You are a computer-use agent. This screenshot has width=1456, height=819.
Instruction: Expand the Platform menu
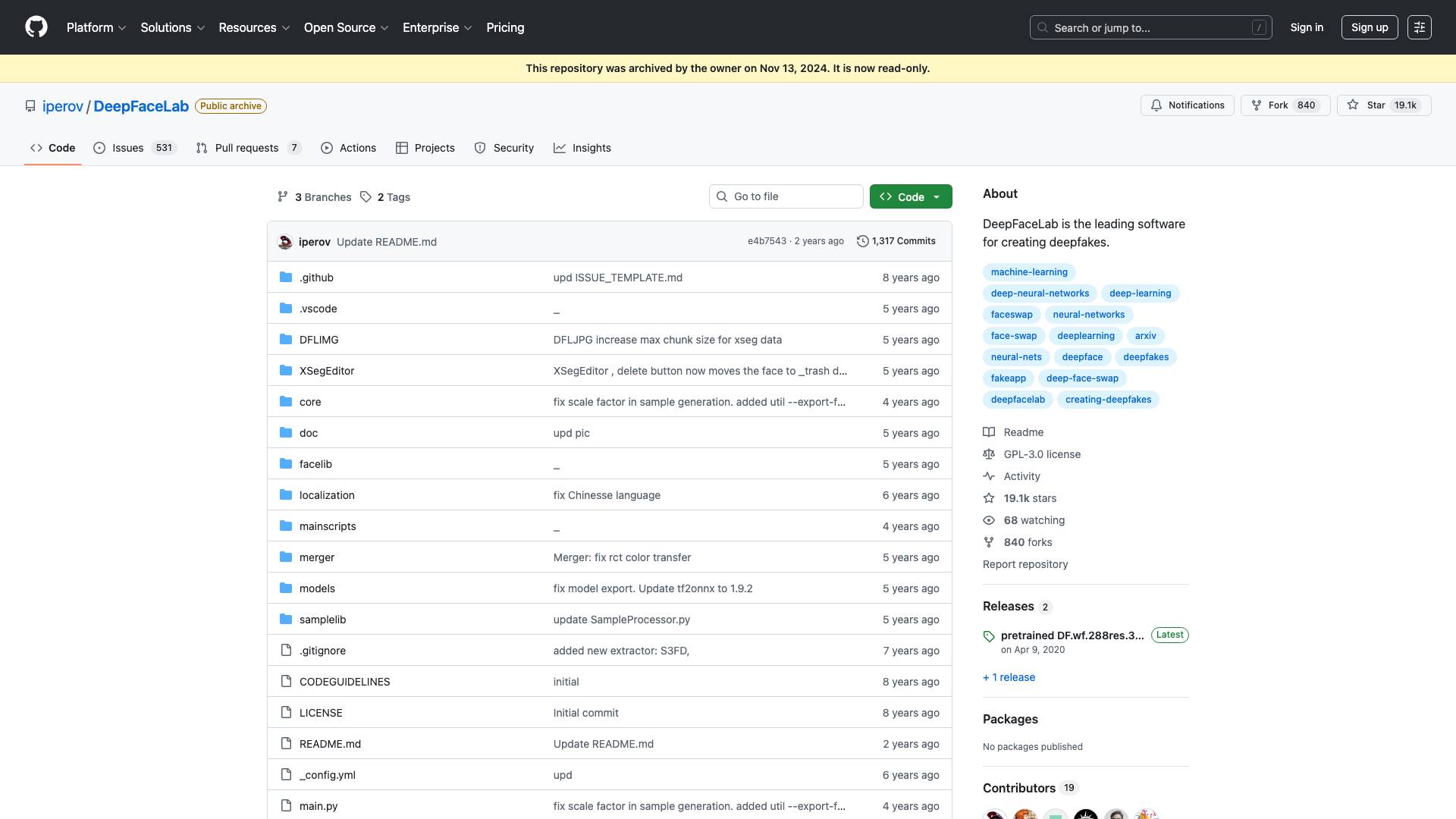[x=96, y=27]
